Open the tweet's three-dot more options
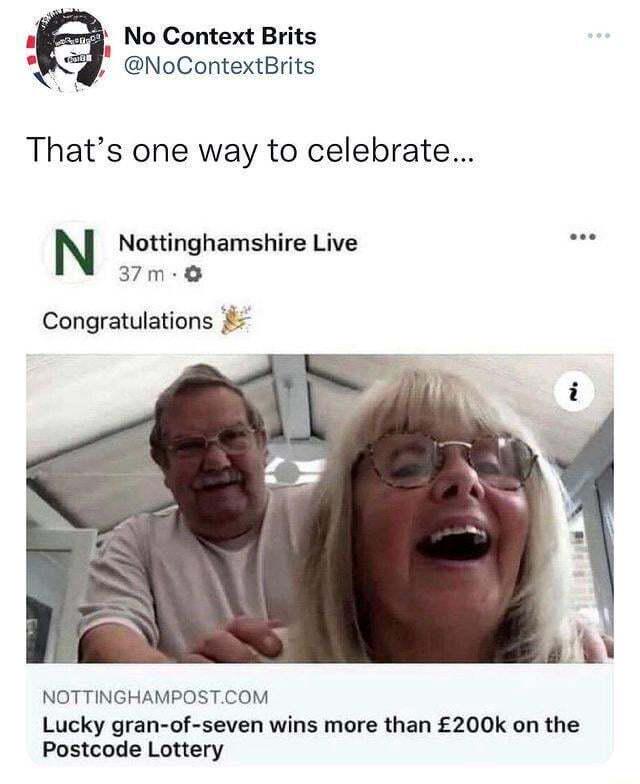 click(x=599, y=36)
